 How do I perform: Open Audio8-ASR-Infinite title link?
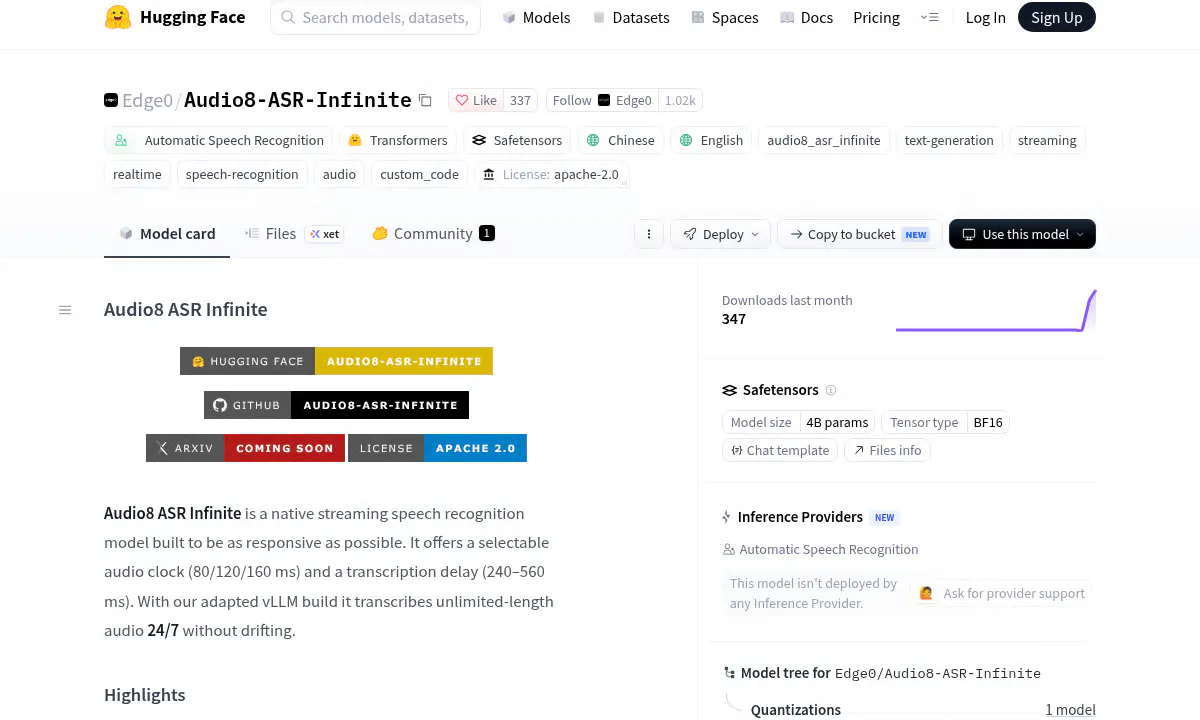[x=298, y=100]
